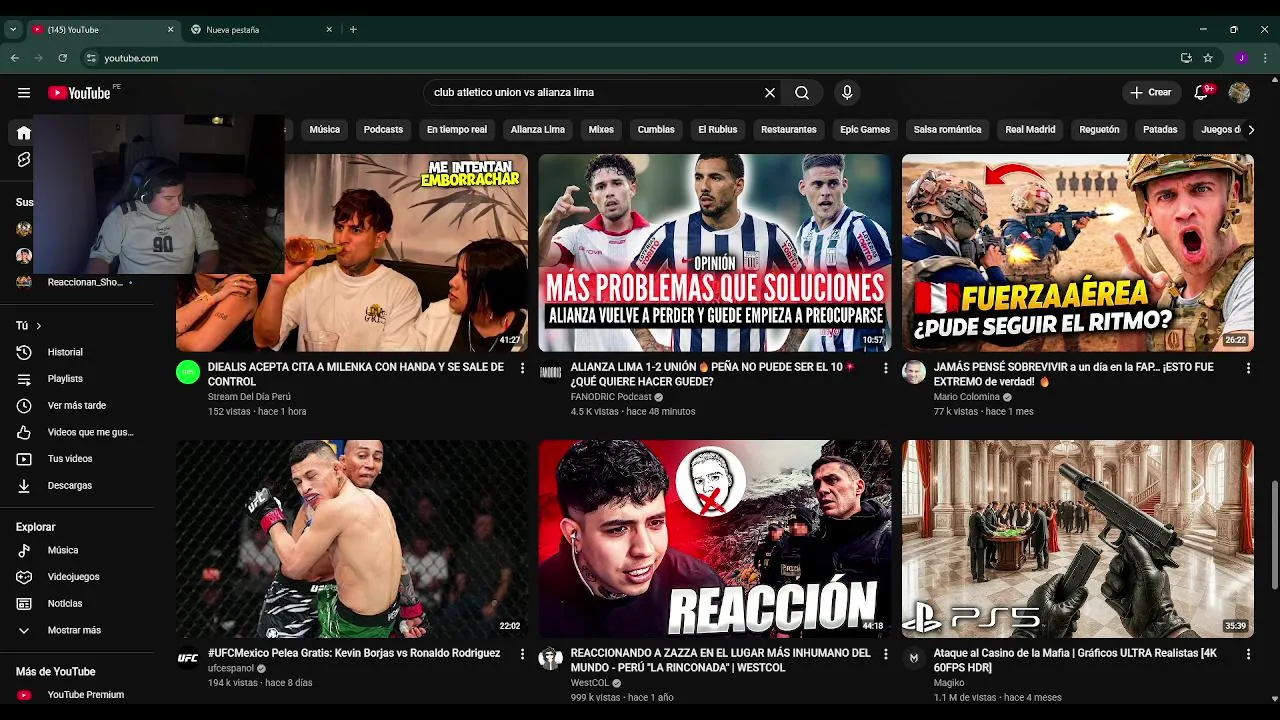Select the El Rubius chip
Image resolution: width=1280 pixels, height=720 pixels.
tap(718, 130)
